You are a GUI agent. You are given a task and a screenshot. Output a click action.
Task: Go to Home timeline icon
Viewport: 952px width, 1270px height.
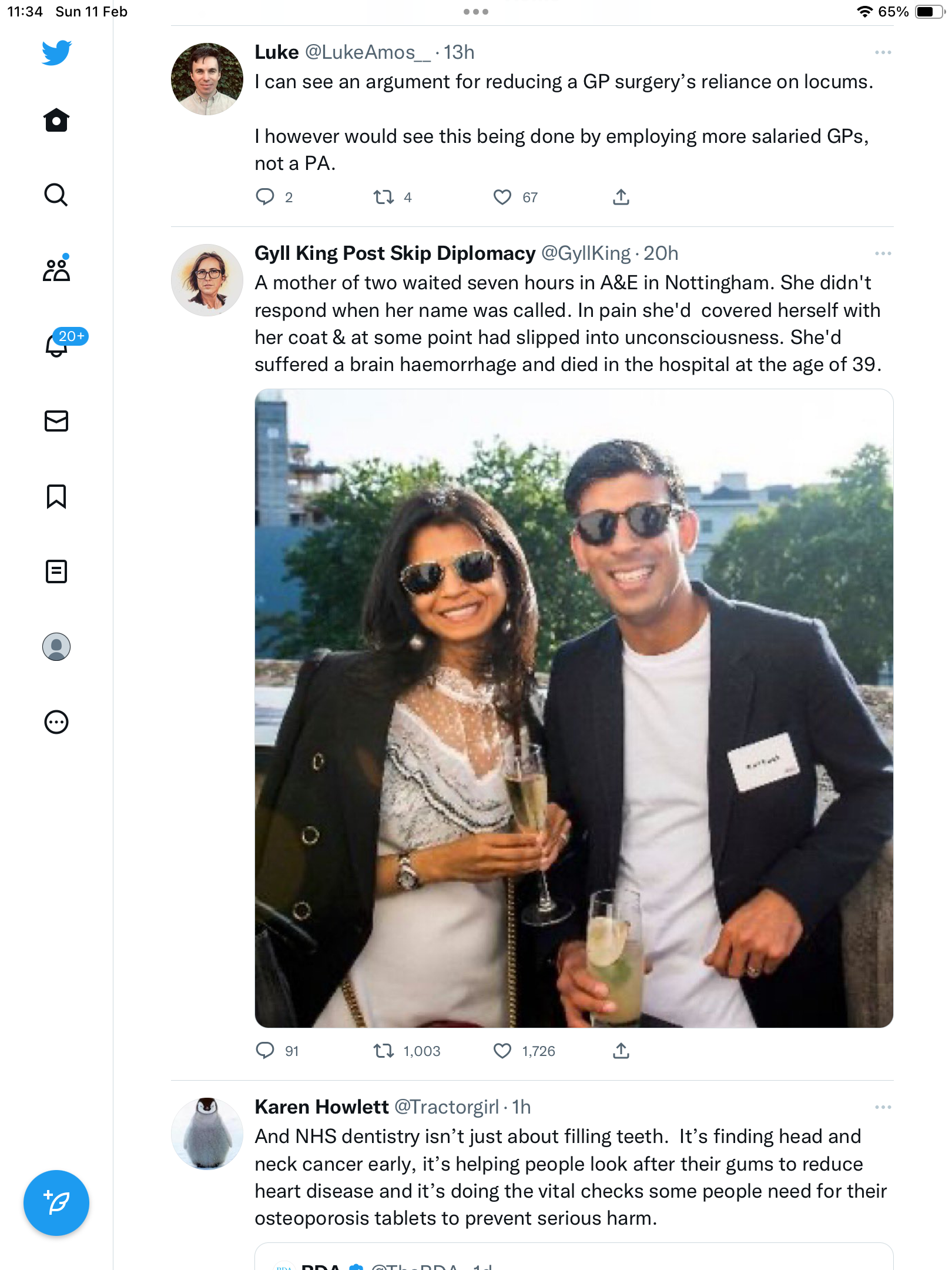click(x=56, y=120)
